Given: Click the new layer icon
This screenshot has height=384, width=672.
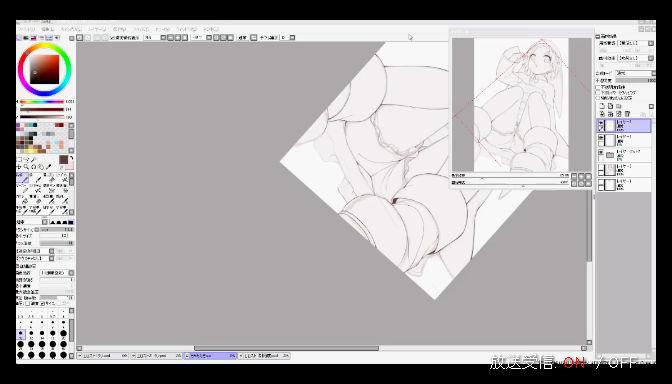Looking at the screenshot, I should click(602, 106).
